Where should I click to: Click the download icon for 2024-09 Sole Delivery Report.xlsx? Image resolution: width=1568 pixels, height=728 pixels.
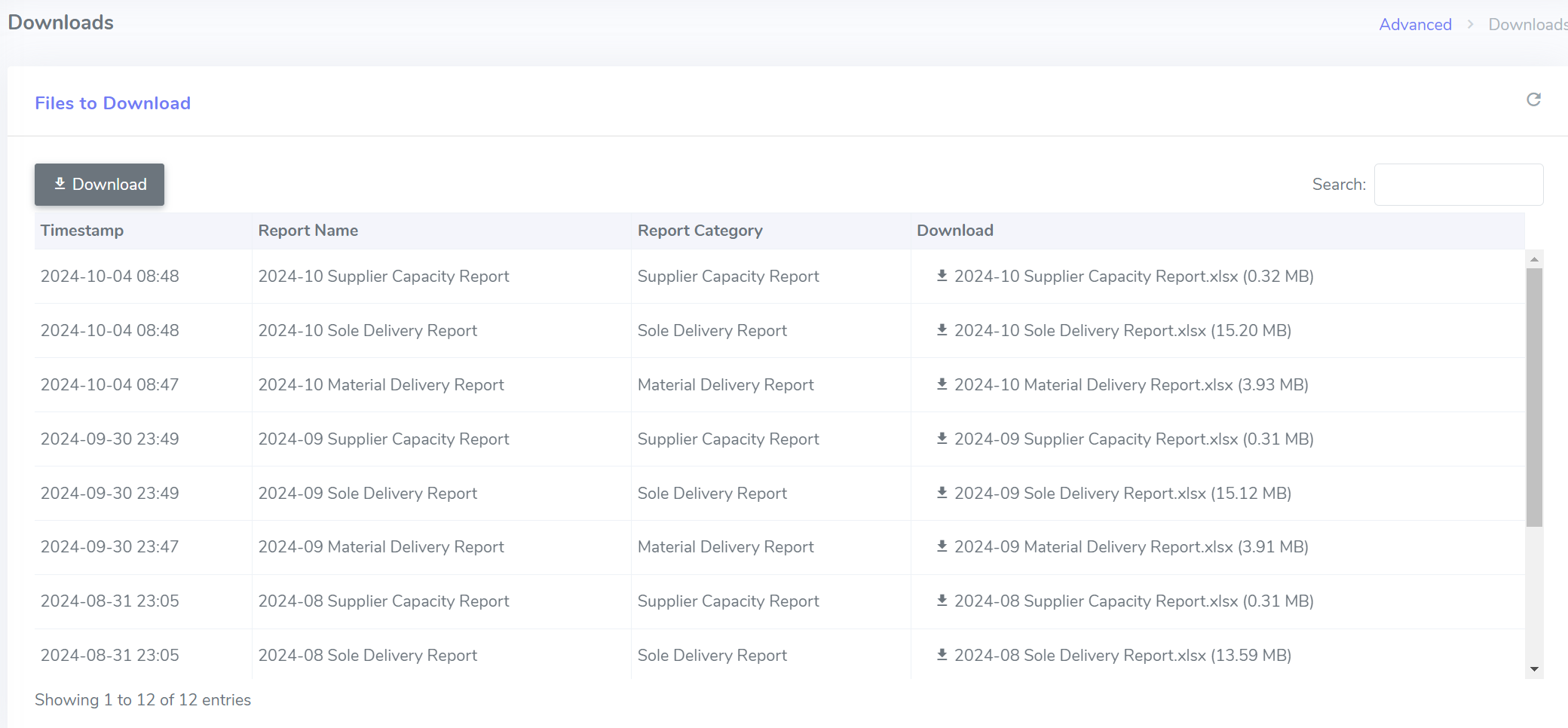click(x=942, y=493)
